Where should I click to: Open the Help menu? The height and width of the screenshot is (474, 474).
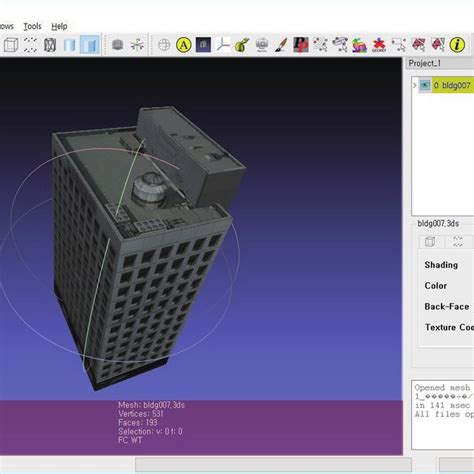59,26
